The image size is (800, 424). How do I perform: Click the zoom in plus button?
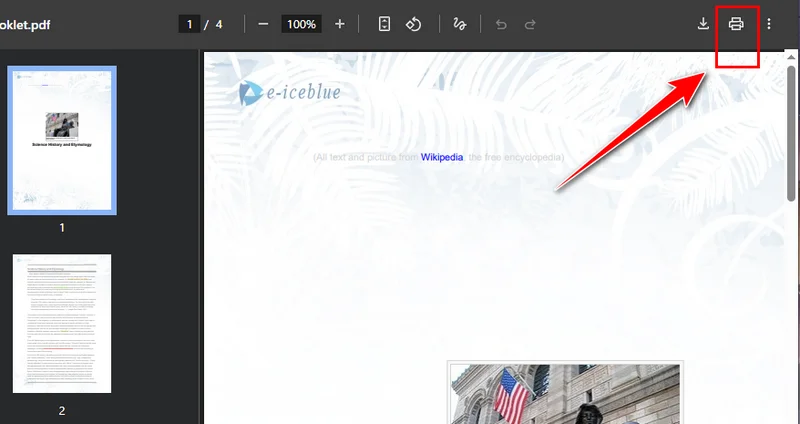[x=340, y=24]
